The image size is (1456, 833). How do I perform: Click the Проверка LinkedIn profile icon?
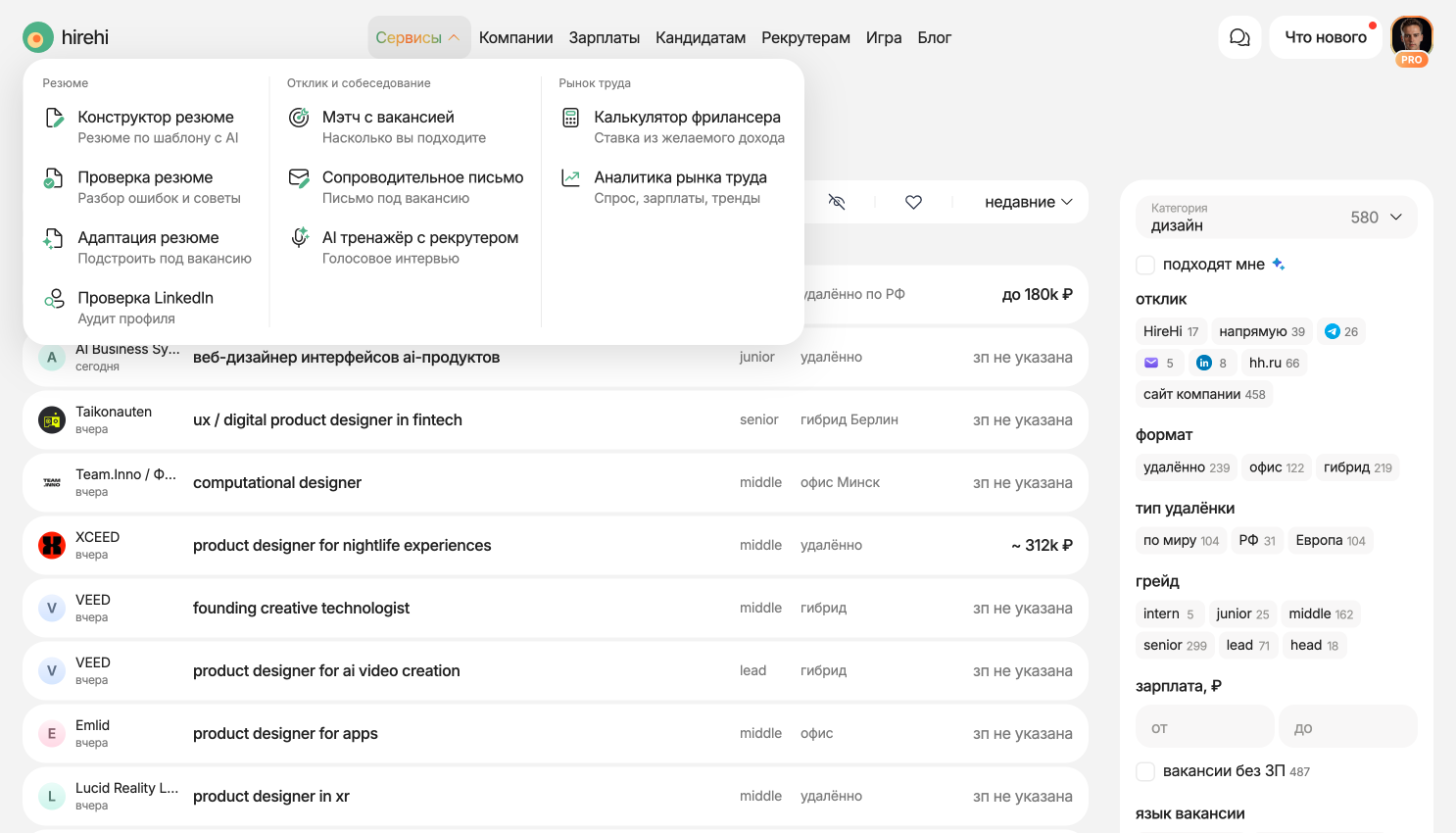pyautogui.click(x=54, y=299)
